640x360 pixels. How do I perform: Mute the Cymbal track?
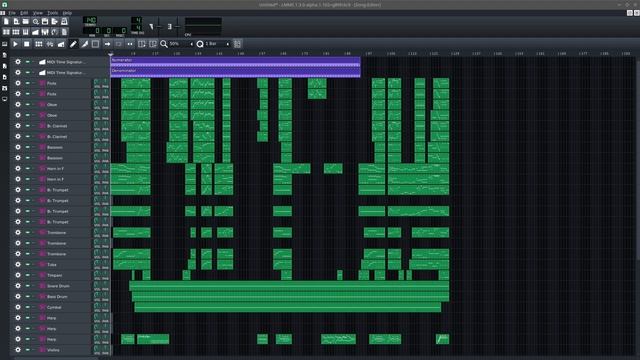tap(27, 307)
